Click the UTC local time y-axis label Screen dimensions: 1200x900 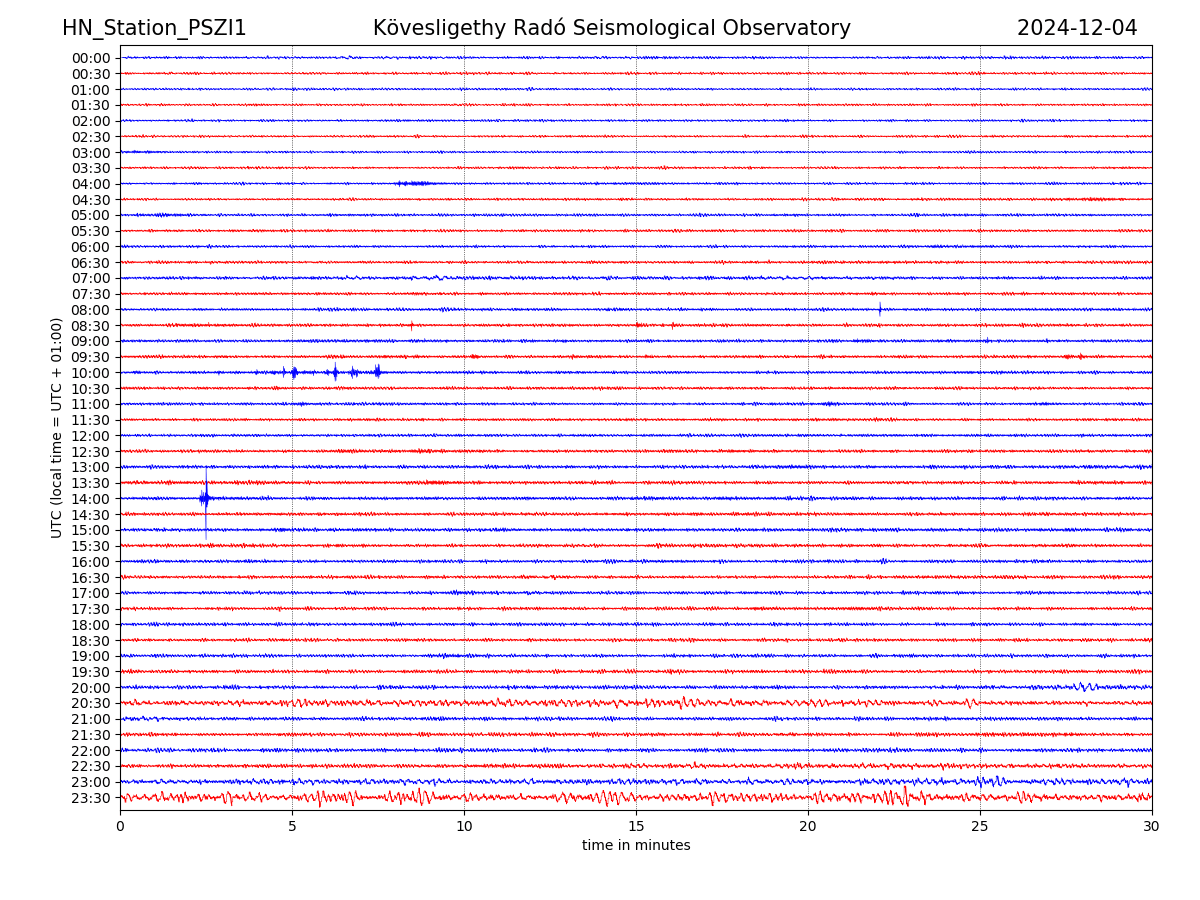pos(57,427)
